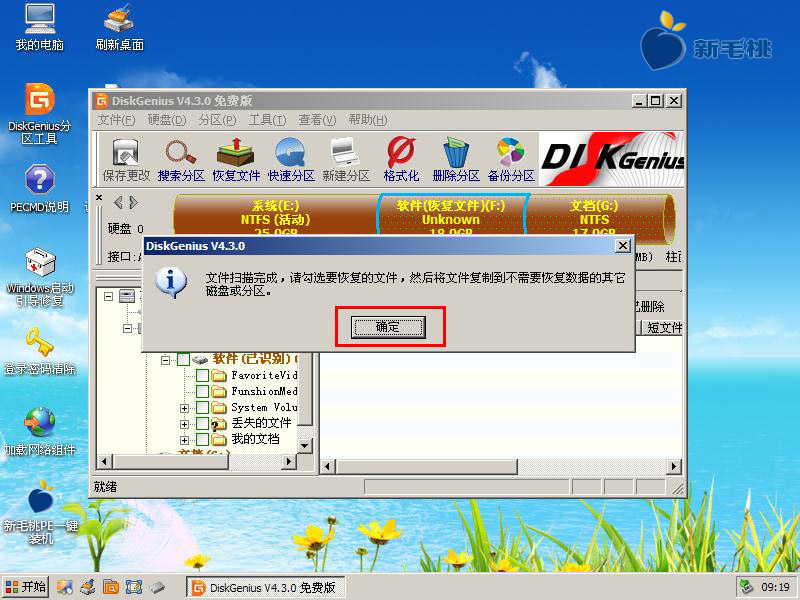Click the folder tree's scroll-right arrow
The width and height of the screenshot is (800, 600).
tap(289, 462)
